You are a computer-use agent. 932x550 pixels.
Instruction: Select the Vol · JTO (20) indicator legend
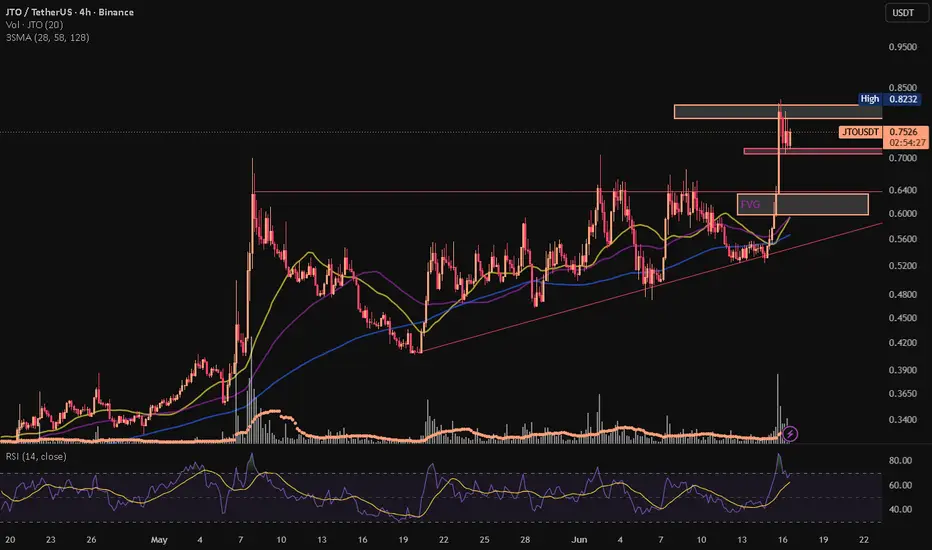pos(34,25)
